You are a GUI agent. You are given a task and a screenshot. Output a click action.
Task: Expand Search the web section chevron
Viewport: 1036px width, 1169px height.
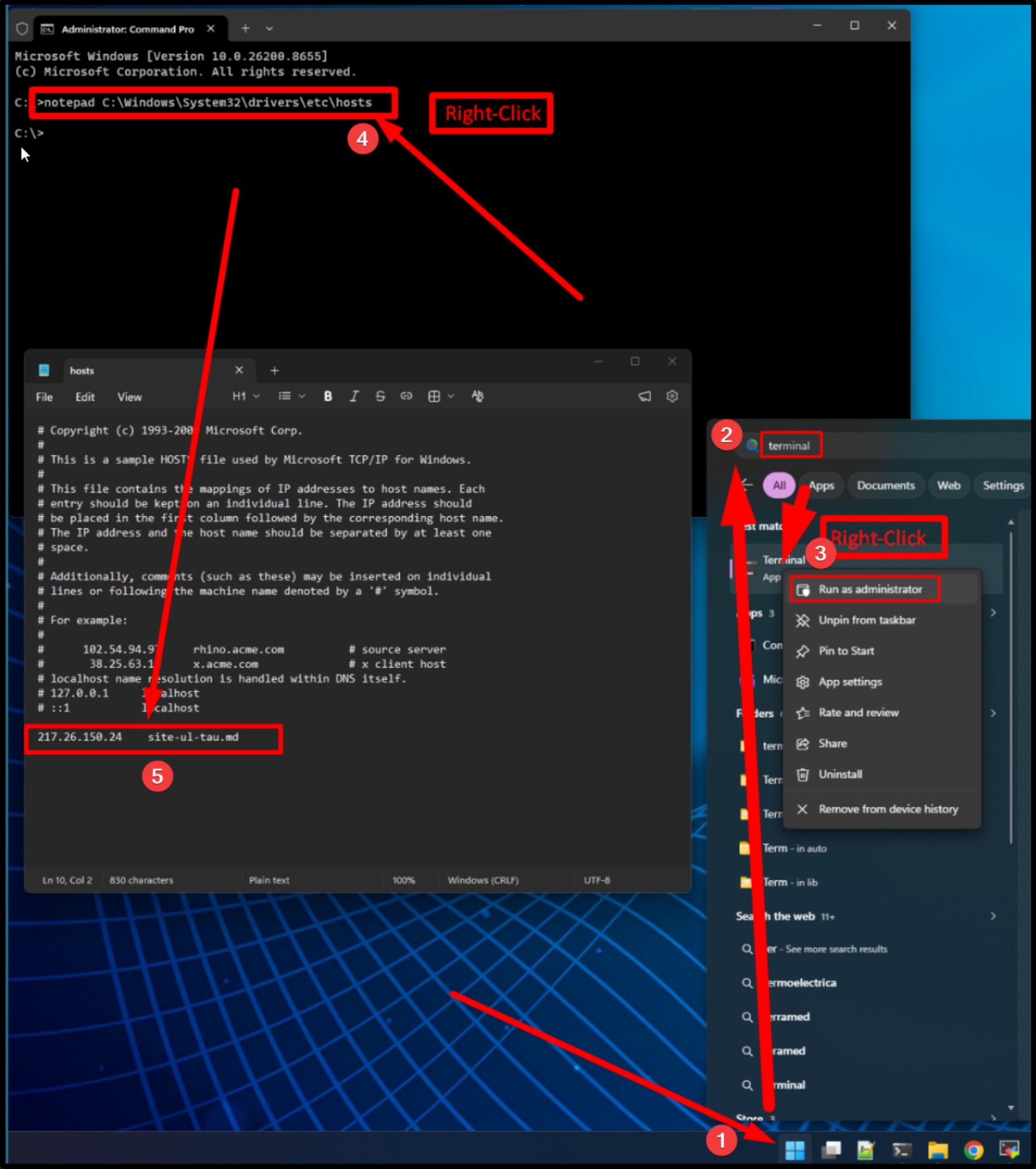tap(993, 916)
